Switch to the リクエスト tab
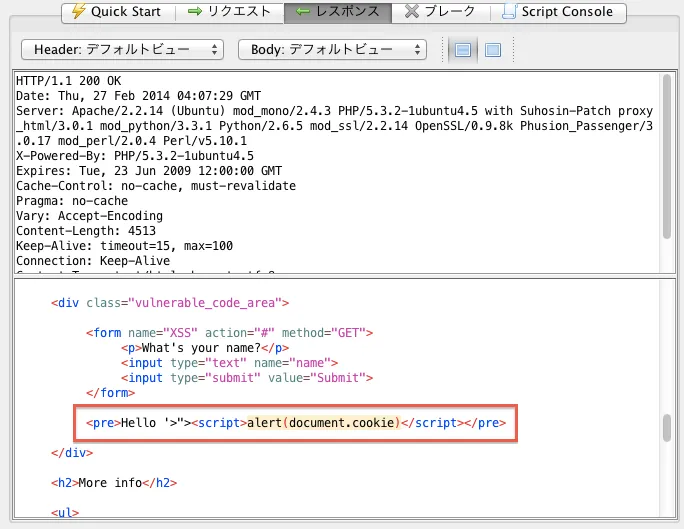684x529 pixels. (229, 12)
